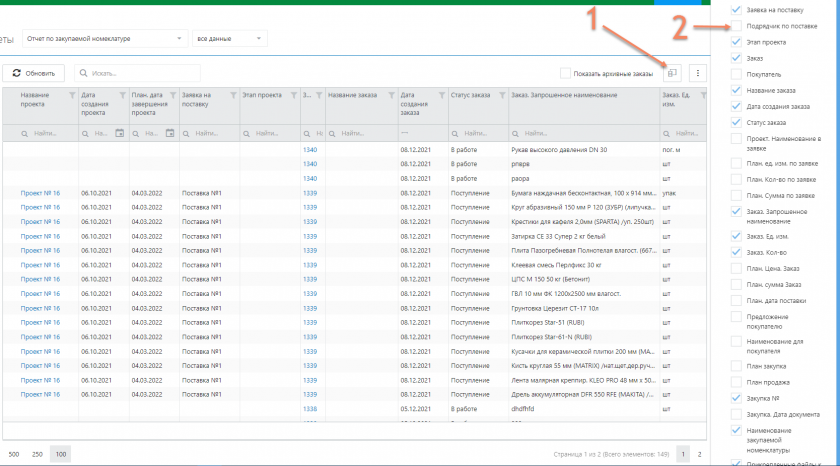
Task: Select page size 250
Action: pos(37,454)
